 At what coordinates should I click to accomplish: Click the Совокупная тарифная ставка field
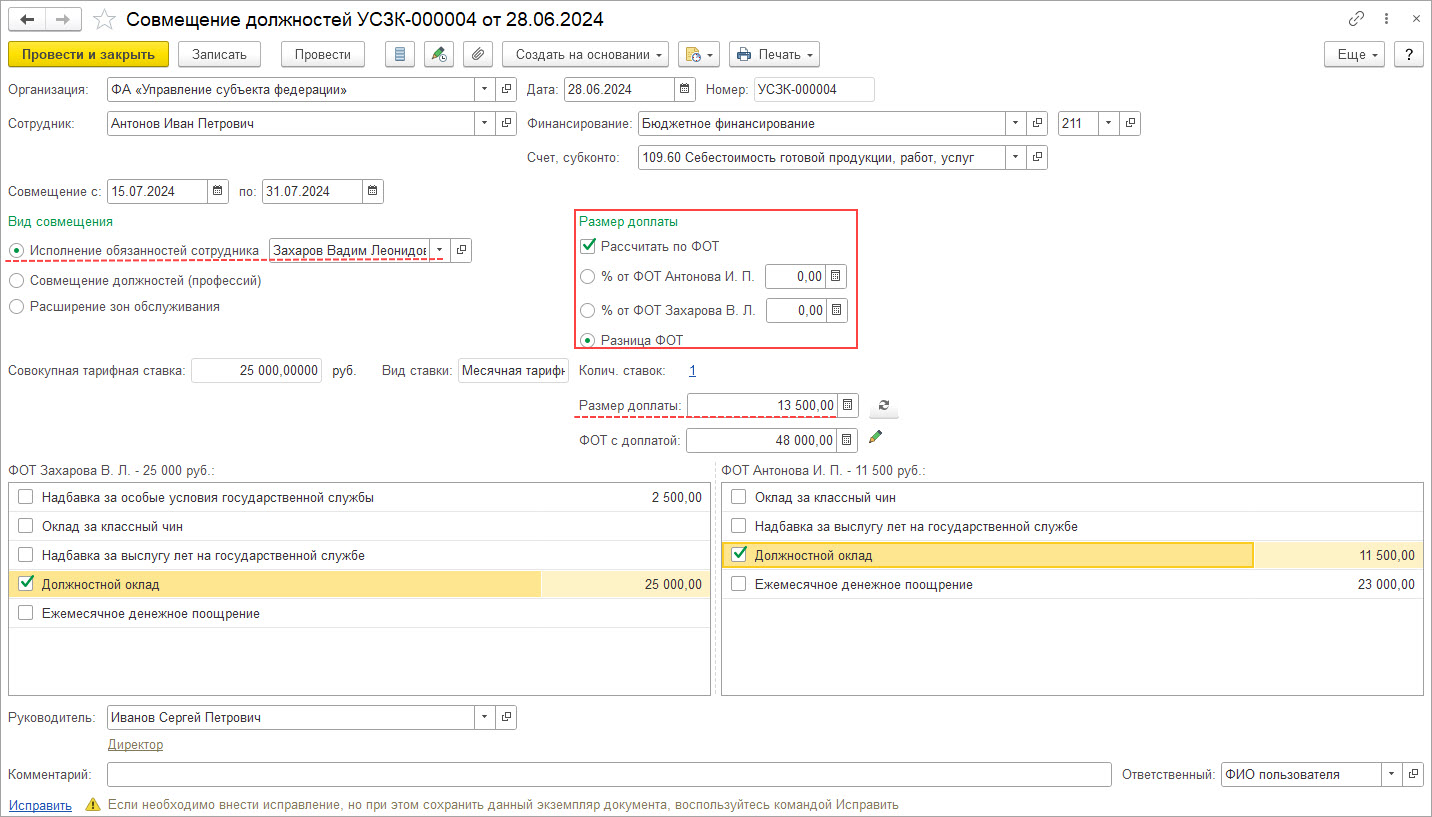[x=257, y=371]
